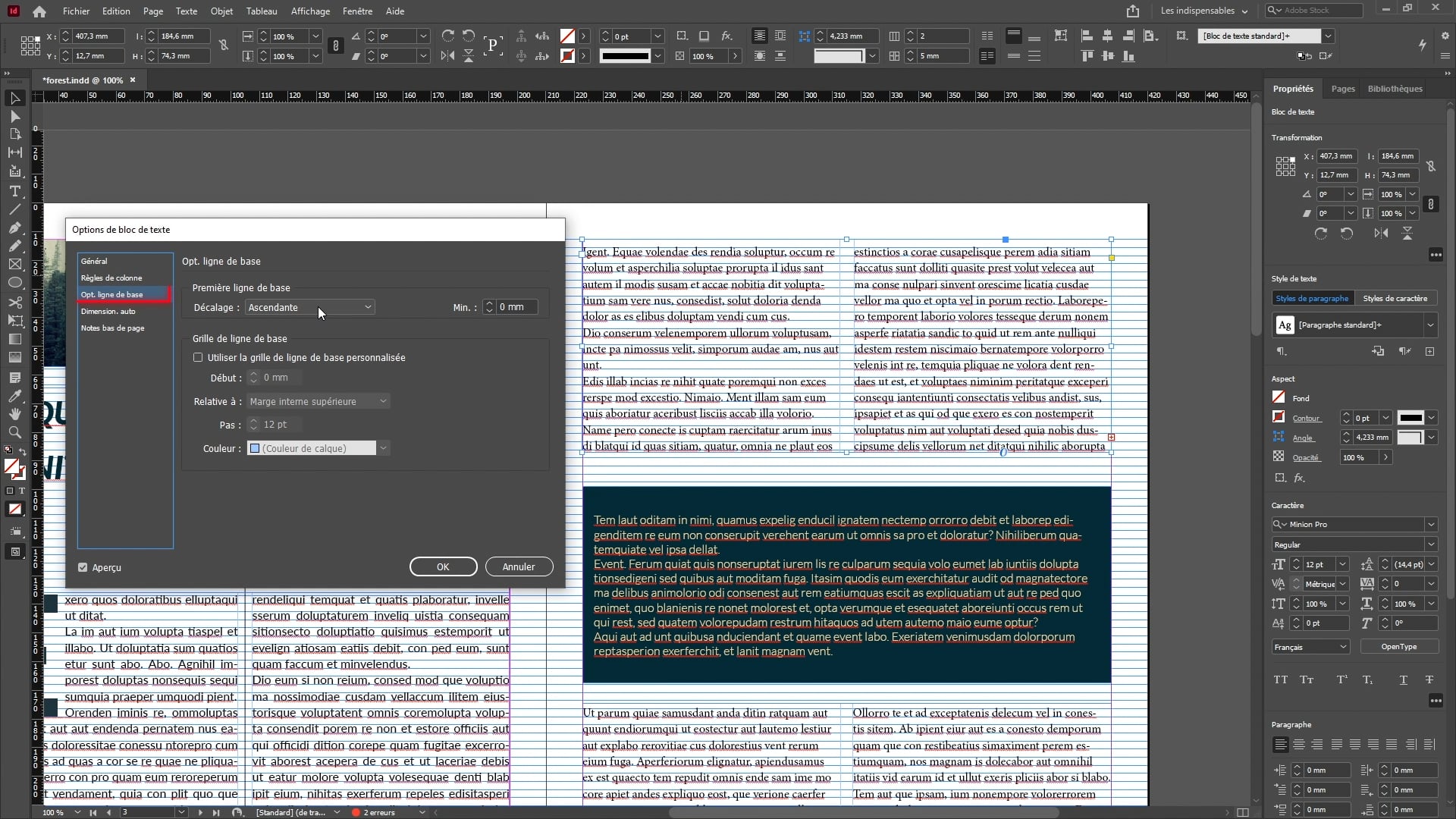Open the Tableau menu
1456x819 pixels.
pyautogui.click(x=261, y=11)
